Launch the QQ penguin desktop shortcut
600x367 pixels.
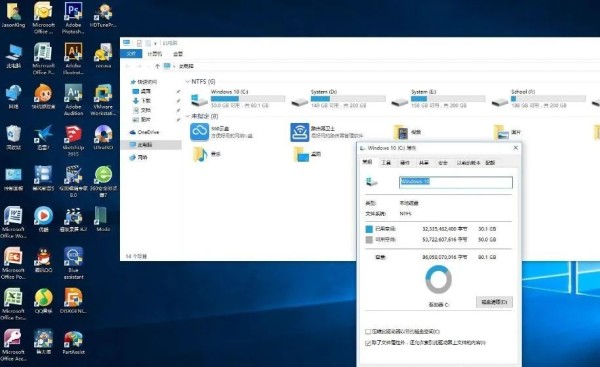[x=43, y=260]
